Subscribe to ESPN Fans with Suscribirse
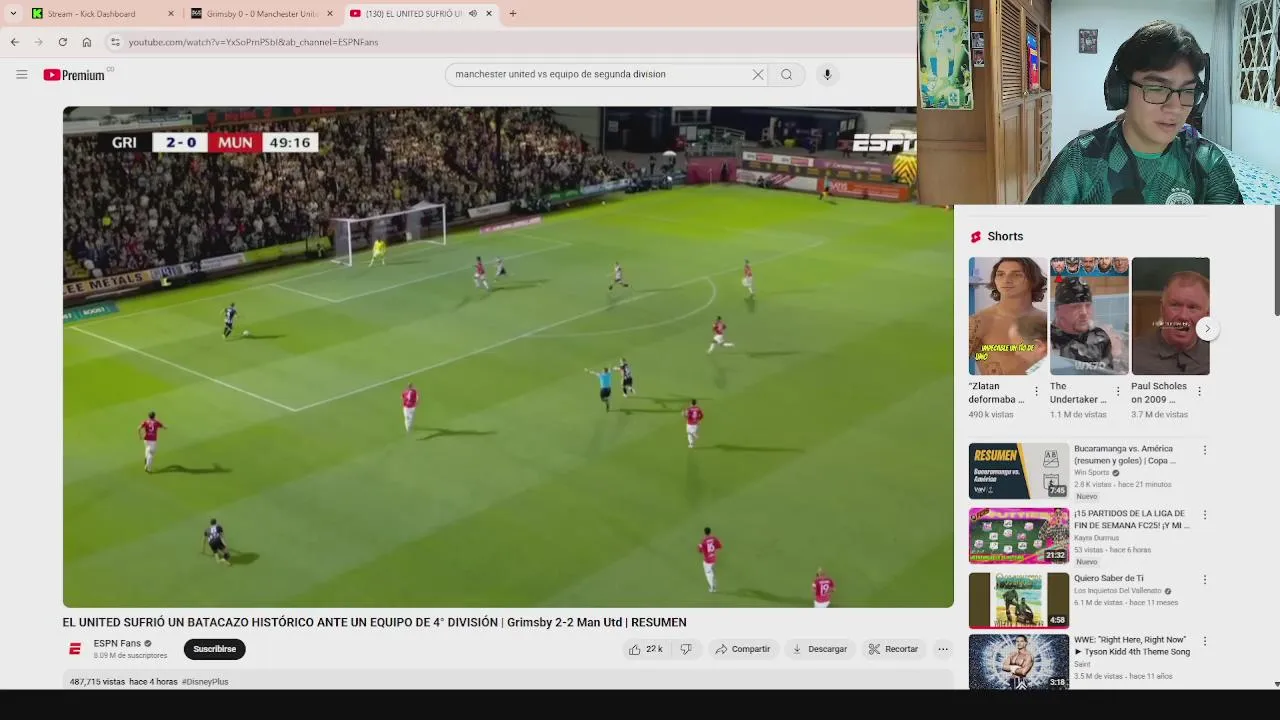This screenshot has width=1280, height=720. pyautogui.click(x=214, y=649)
